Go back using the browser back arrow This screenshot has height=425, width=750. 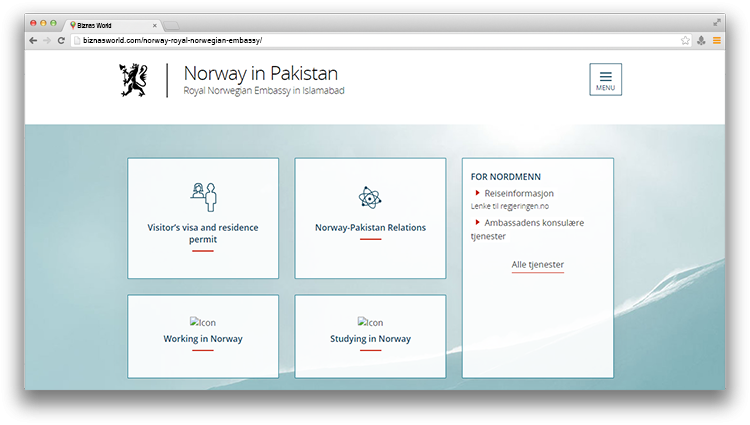point(33,41)
